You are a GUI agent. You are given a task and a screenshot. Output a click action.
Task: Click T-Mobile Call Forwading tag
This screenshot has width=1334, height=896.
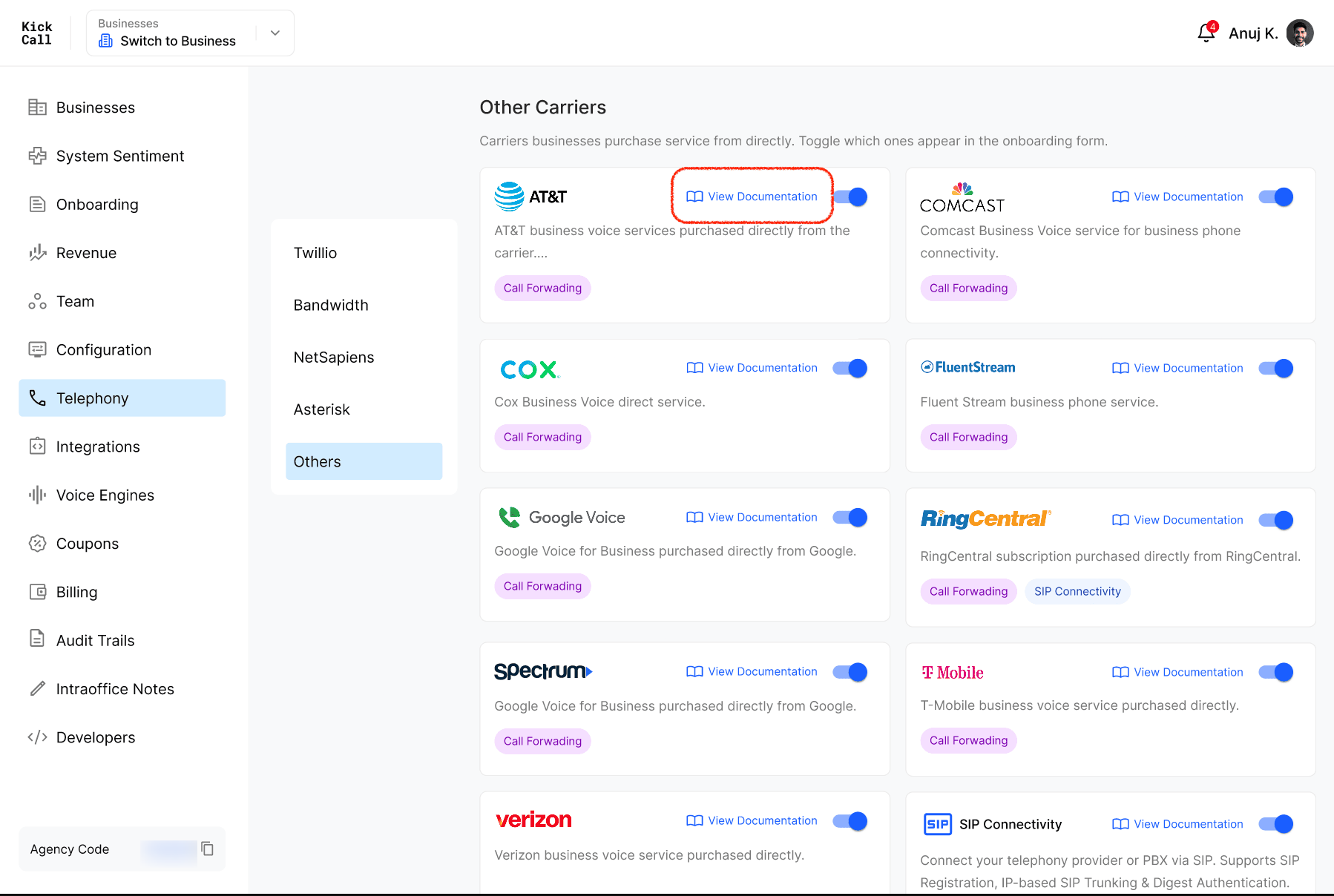(x=968, y=740)
